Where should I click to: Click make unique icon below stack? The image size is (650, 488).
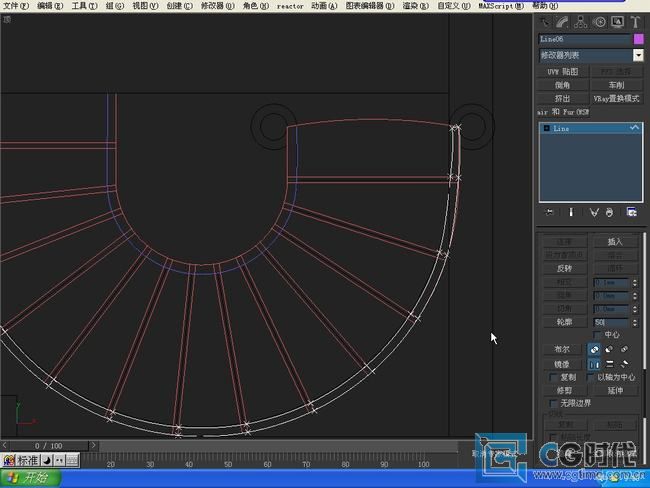[x=594, y=213]
